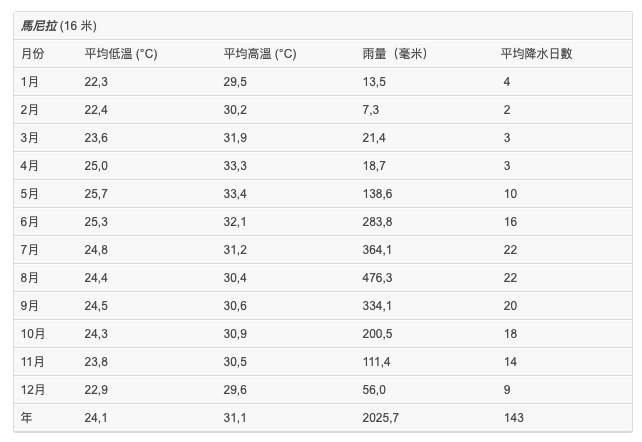This screenshot has height=442, width=642.
Task: Select the 12月 row label
Action: click(33, 389)
